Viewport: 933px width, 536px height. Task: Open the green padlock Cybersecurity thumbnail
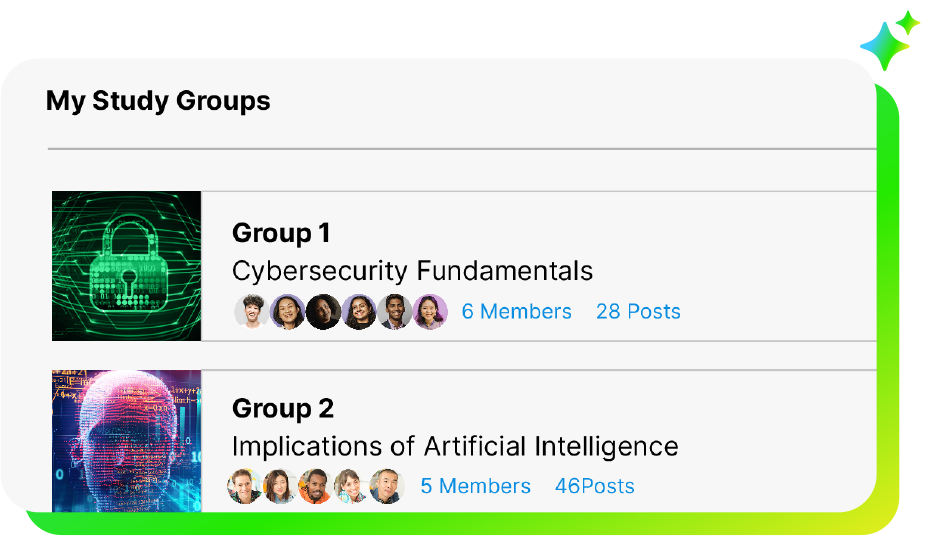[127, 266]
